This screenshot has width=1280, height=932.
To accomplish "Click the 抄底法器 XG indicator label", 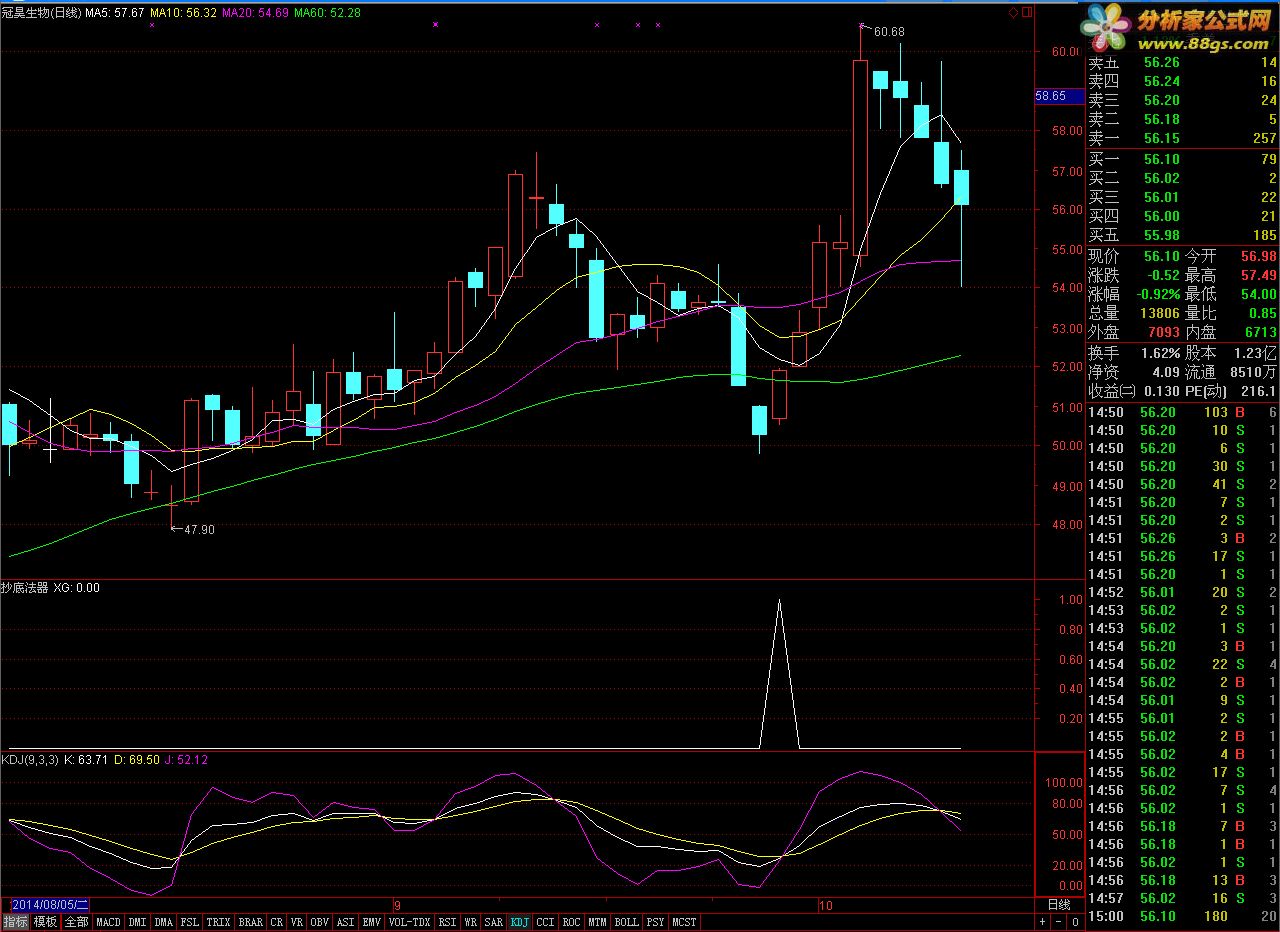I will click(50, 588).
